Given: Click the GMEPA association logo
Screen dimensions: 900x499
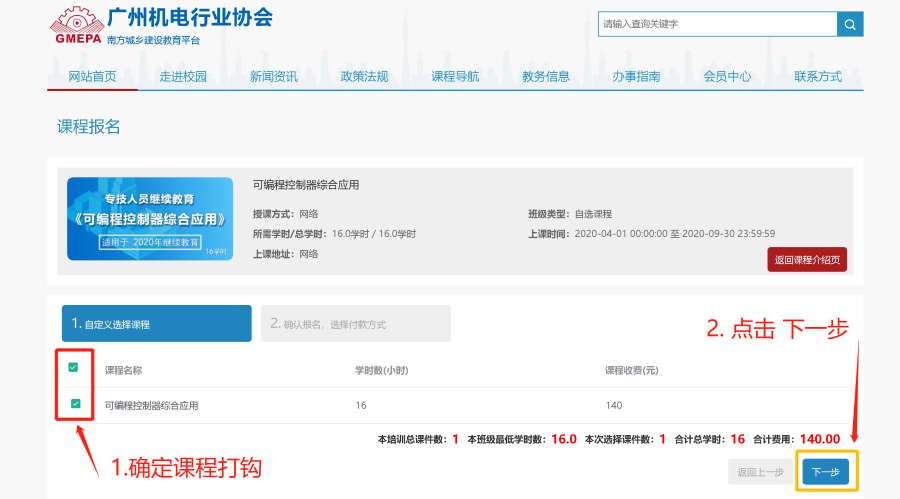Looking at the screenshot, I should click(x=78, y=27).
